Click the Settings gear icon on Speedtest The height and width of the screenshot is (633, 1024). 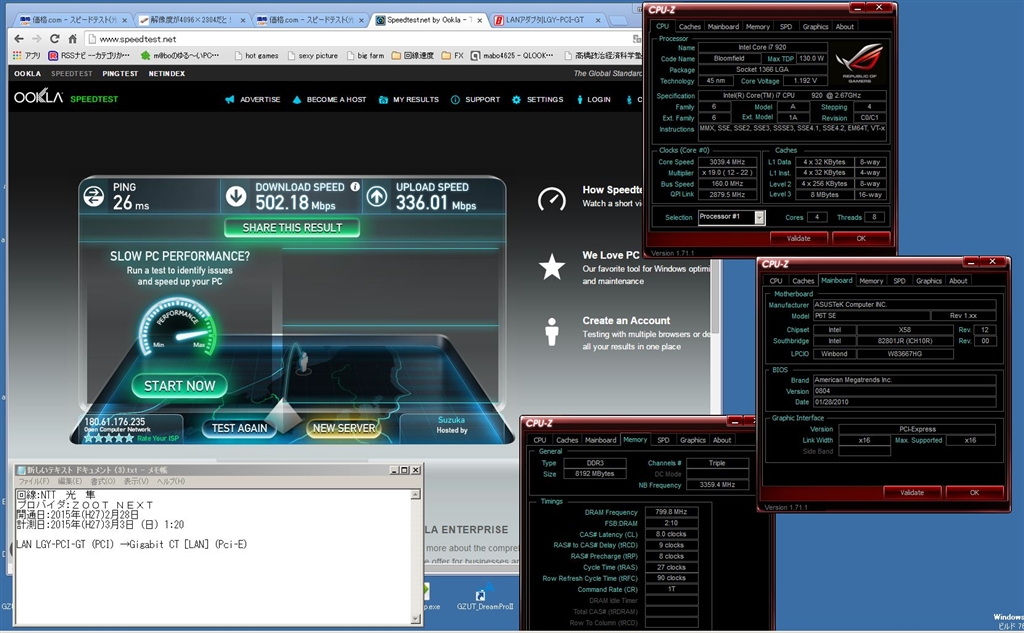click(x=517, y=99)
